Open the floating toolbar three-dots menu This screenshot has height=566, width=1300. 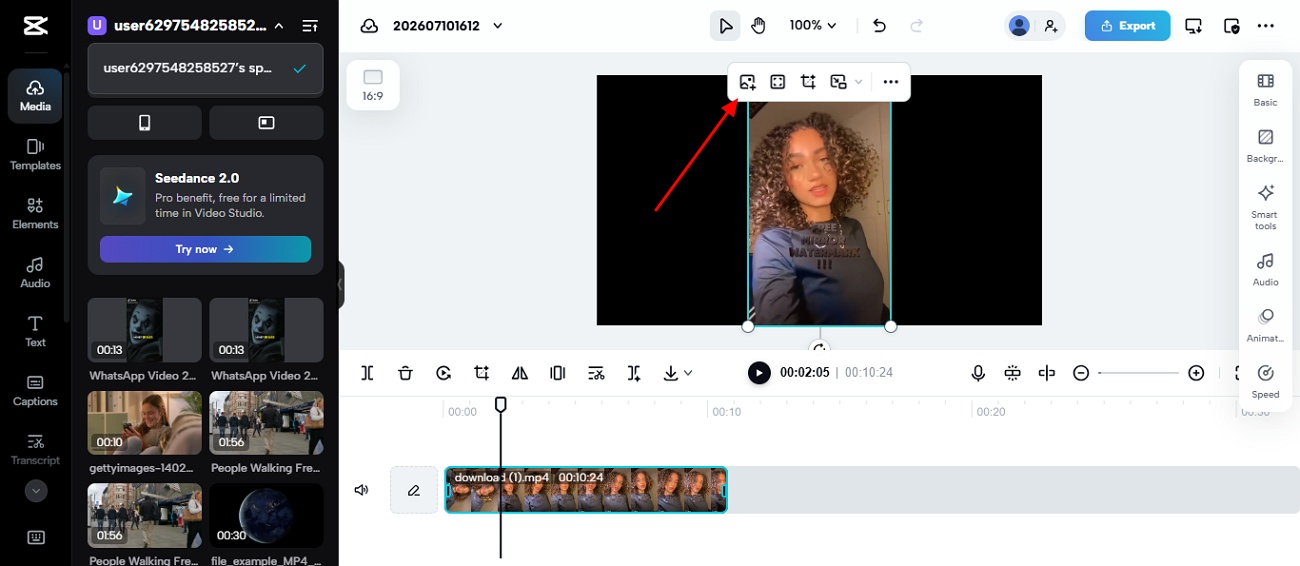[x=891, y=82]
